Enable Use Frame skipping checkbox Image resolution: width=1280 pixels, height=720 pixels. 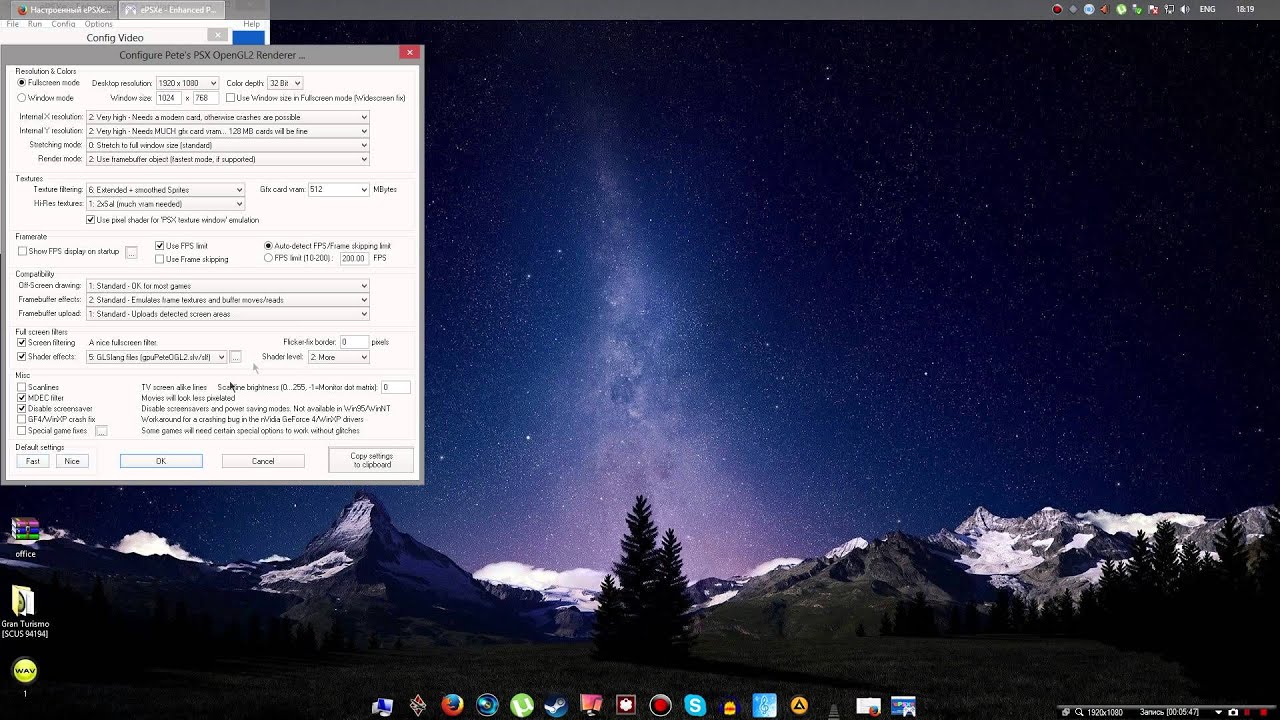160,259
